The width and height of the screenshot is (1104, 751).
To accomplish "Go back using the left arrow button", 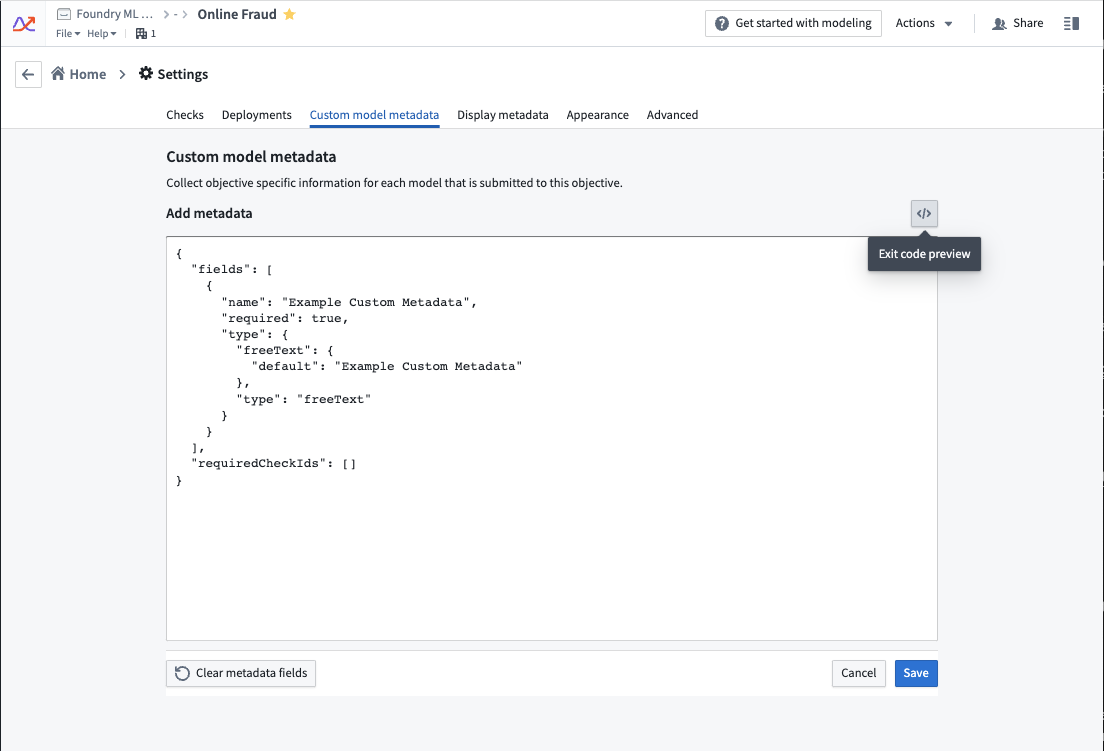I will click(x=28, y=74).
